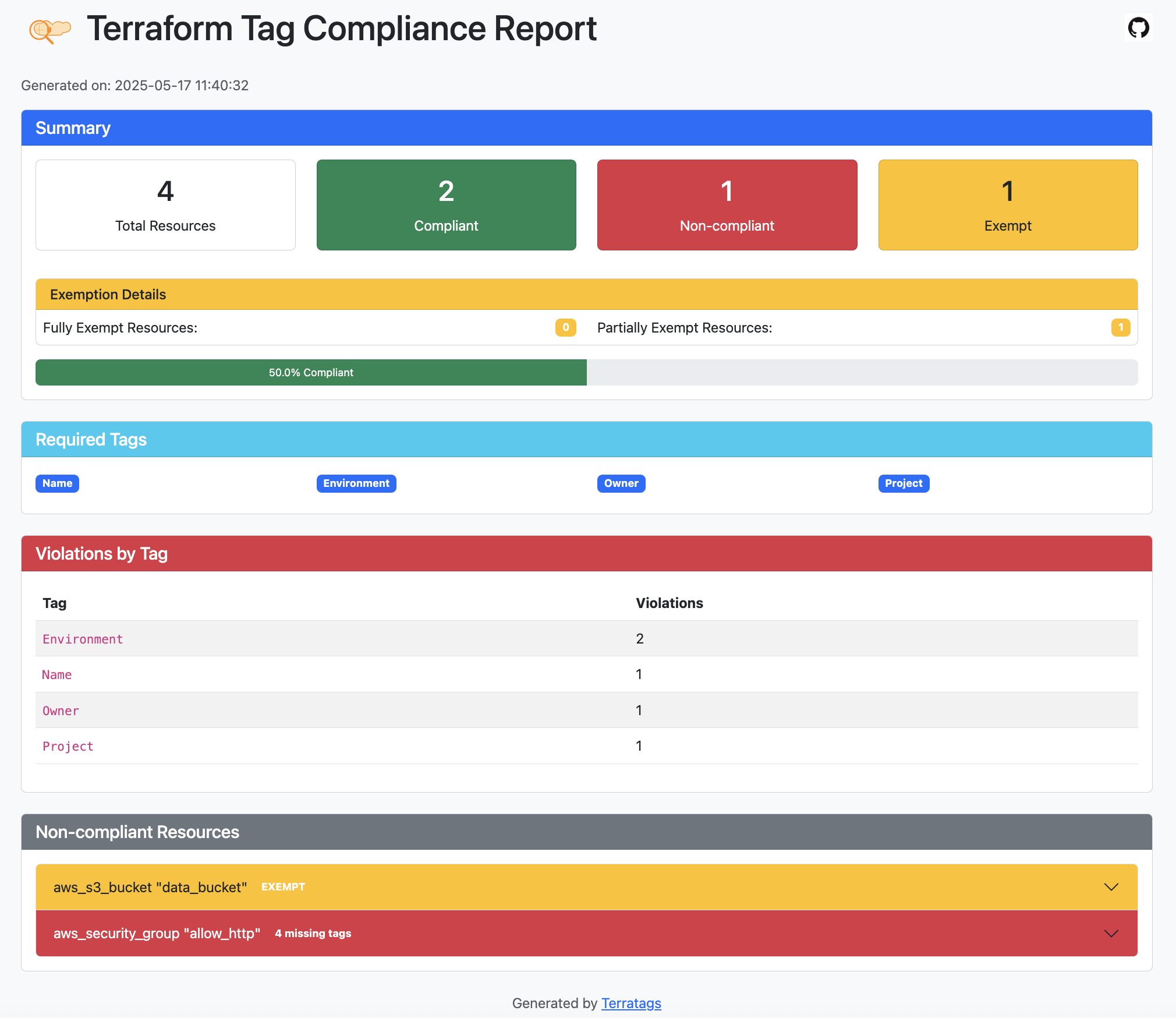Viewport: 1176px width, 1018px height.
Task: Select the Name required tag pill
Action: (x=56, y=483)
